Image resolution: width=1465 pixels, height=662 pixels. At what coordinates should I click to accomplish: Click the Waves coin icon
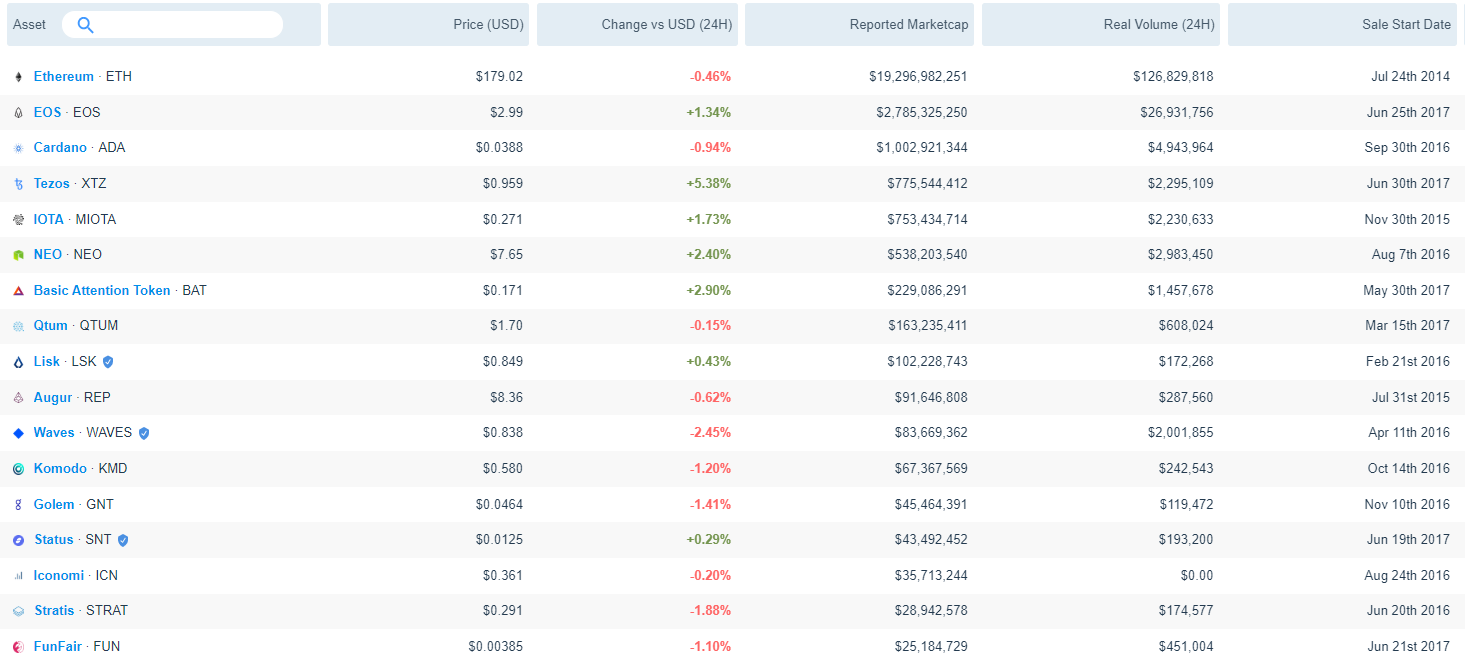point(18,433)
